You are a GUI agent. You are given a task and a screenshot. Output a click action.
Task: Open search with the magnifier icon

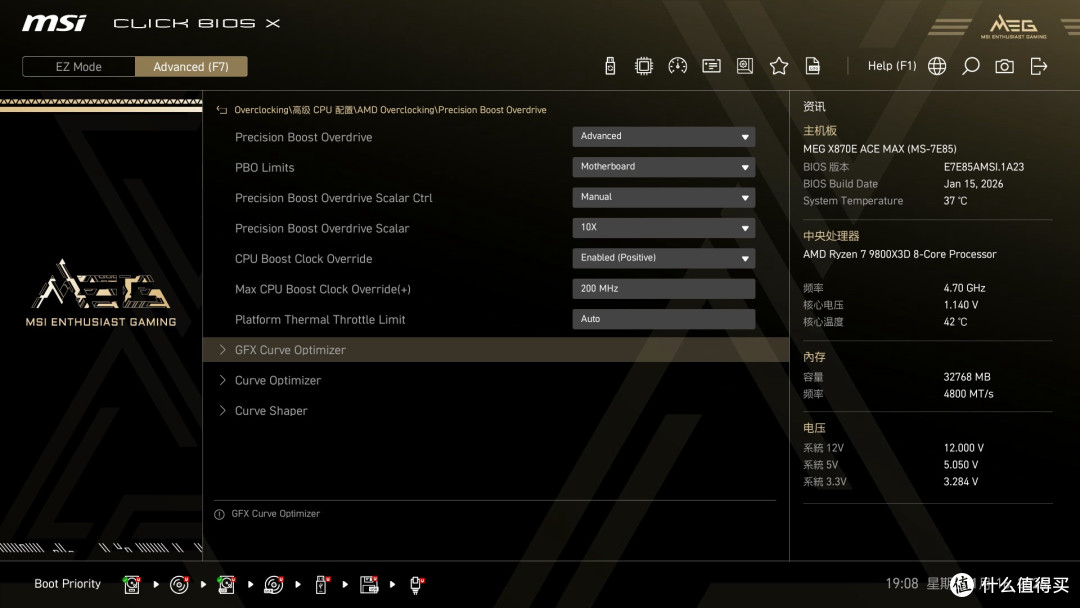[970, 66]
